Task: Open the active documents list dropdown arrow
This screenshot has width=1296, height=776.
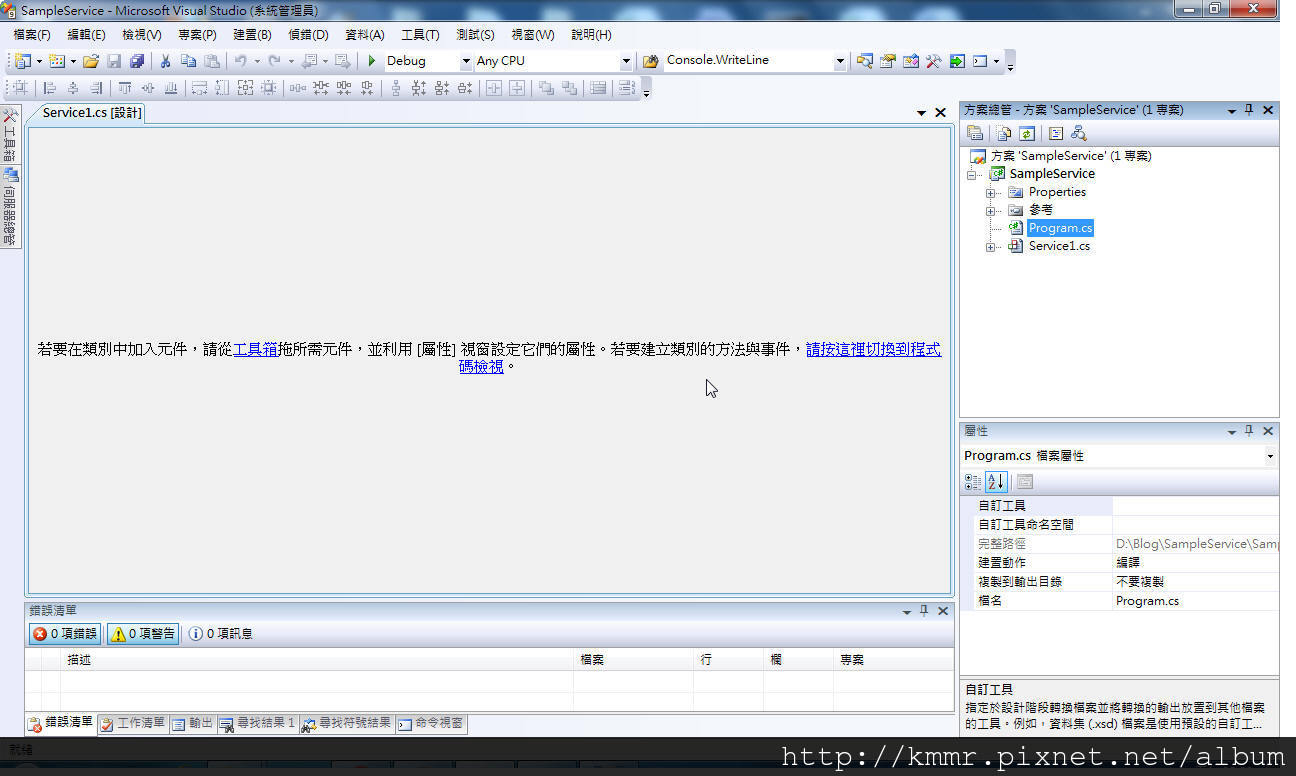Action: 921,113
